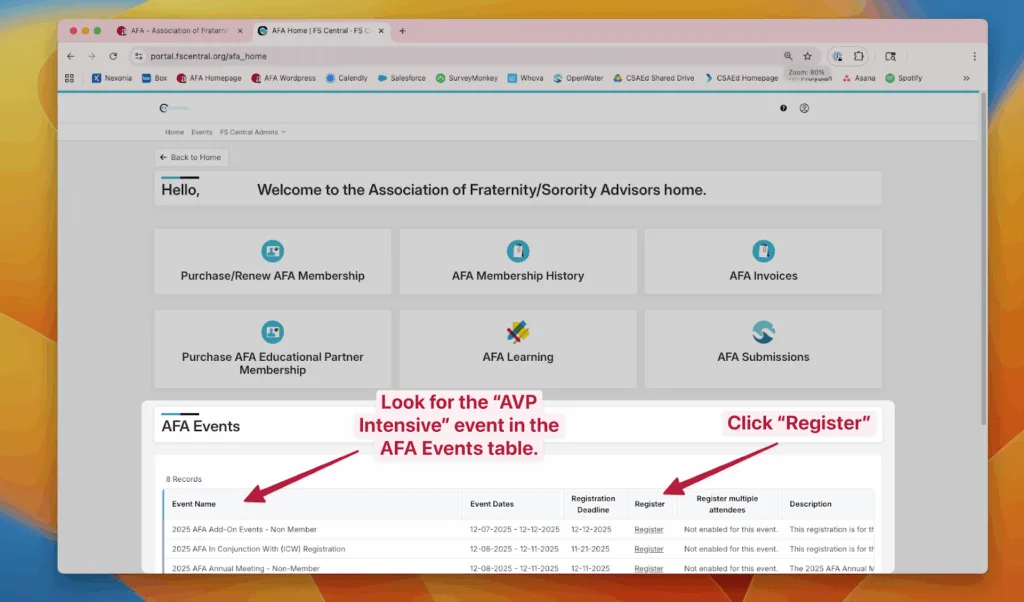Open the CSAEd Homepage bookmark
The width and height of the screenshot is (1024, 602).
(x=741, y=78)
